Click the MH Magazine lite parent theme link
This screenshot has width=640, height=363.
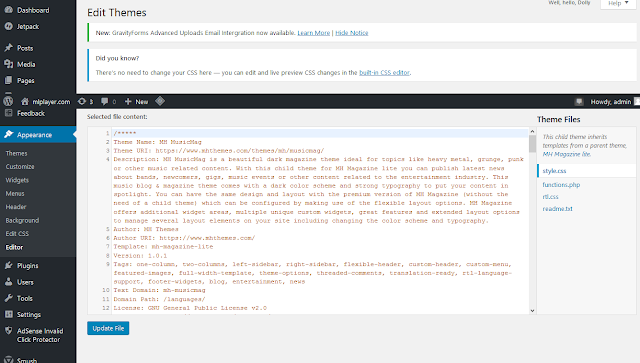tap(566, 154)
